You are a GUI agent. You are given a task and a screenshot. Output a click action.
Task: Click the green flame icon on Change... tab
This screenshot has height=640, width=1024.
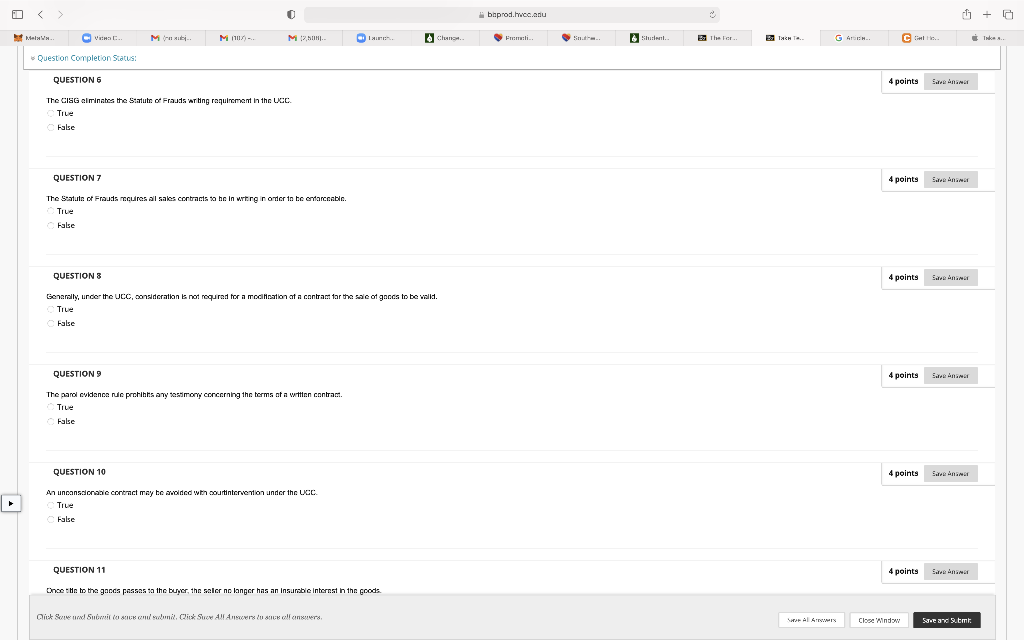coord(429,38)
